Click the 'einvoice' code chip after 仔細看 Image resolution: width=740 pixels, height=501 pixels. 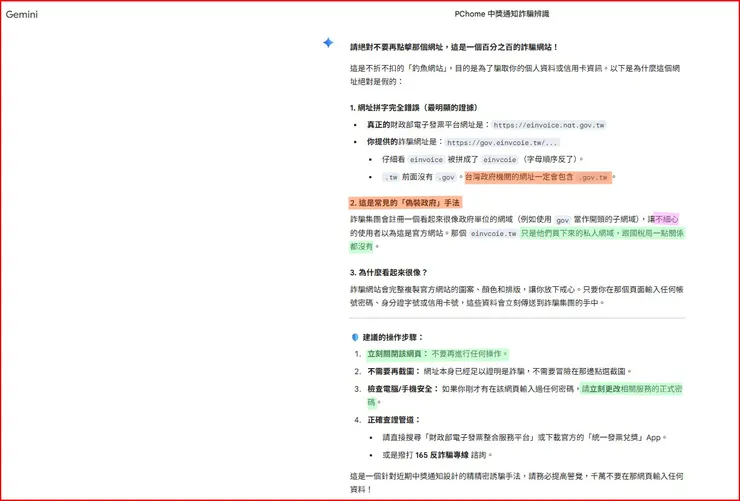point(426,159)
